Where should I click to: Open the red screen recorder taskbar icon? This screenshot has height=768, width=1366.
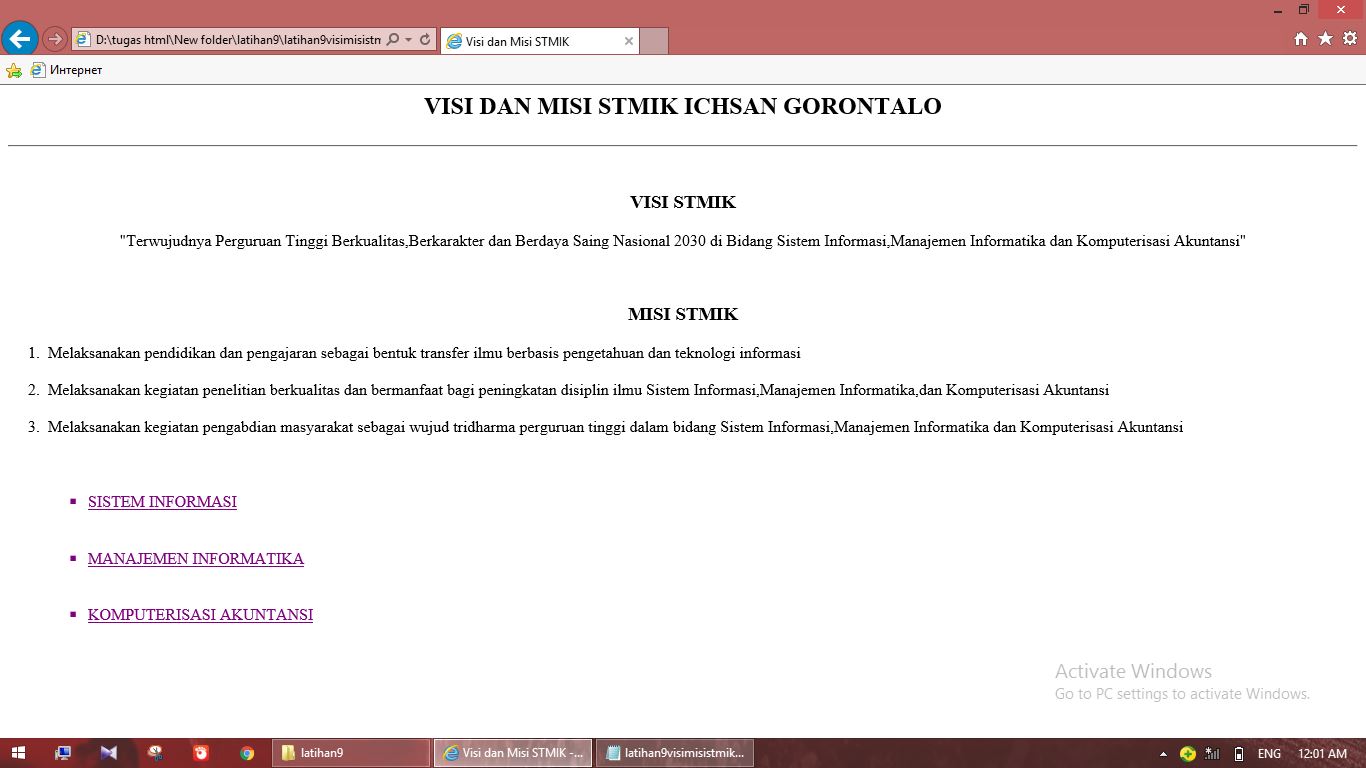[x=201, y=753]
